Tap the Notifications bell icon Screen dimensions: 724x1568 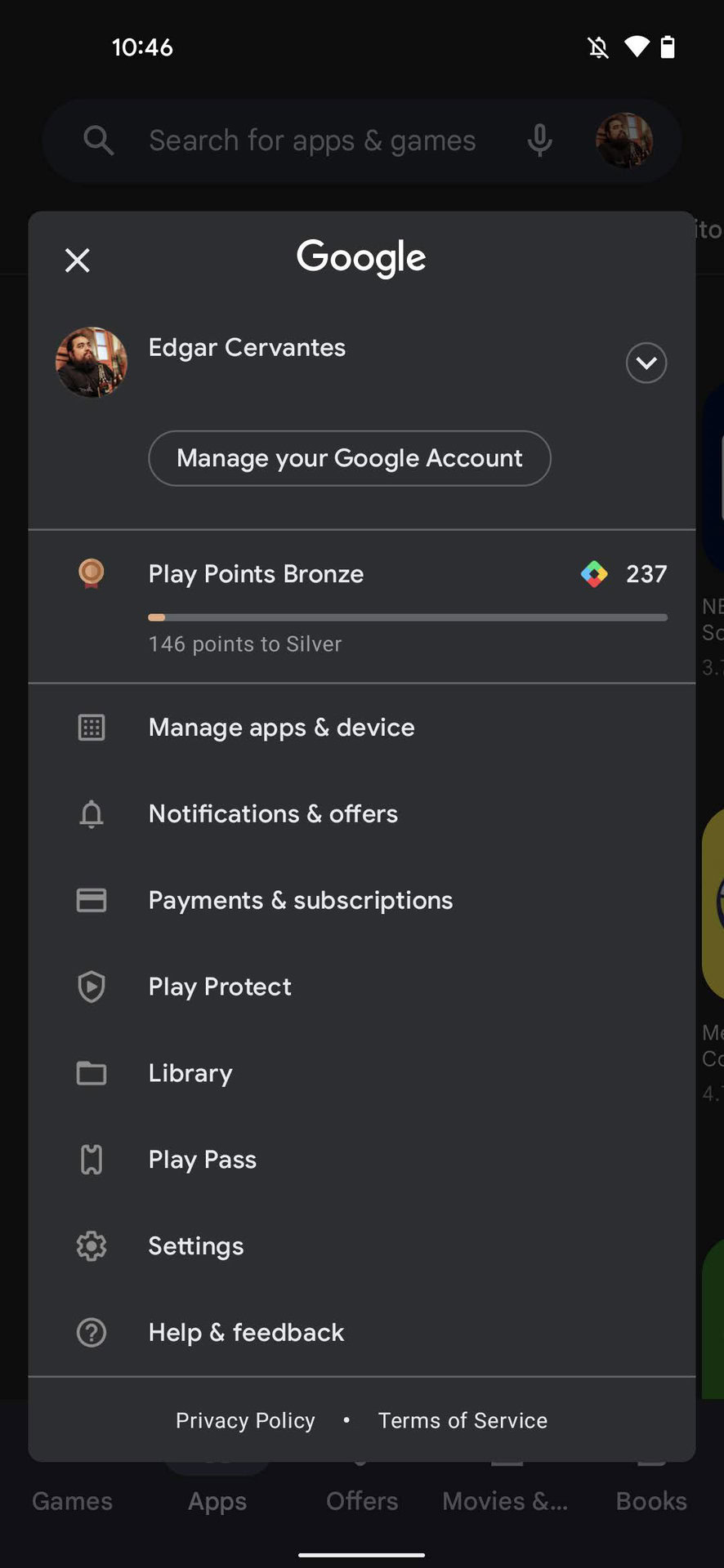coord(92,814)
